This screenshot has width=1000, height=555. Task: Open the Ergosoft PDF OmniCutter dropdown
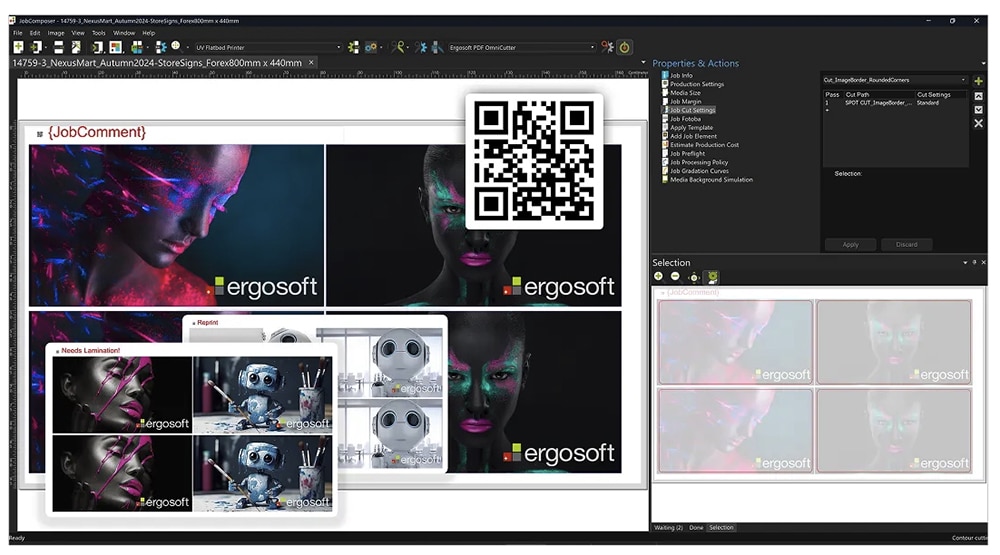[x=592, y=47]
